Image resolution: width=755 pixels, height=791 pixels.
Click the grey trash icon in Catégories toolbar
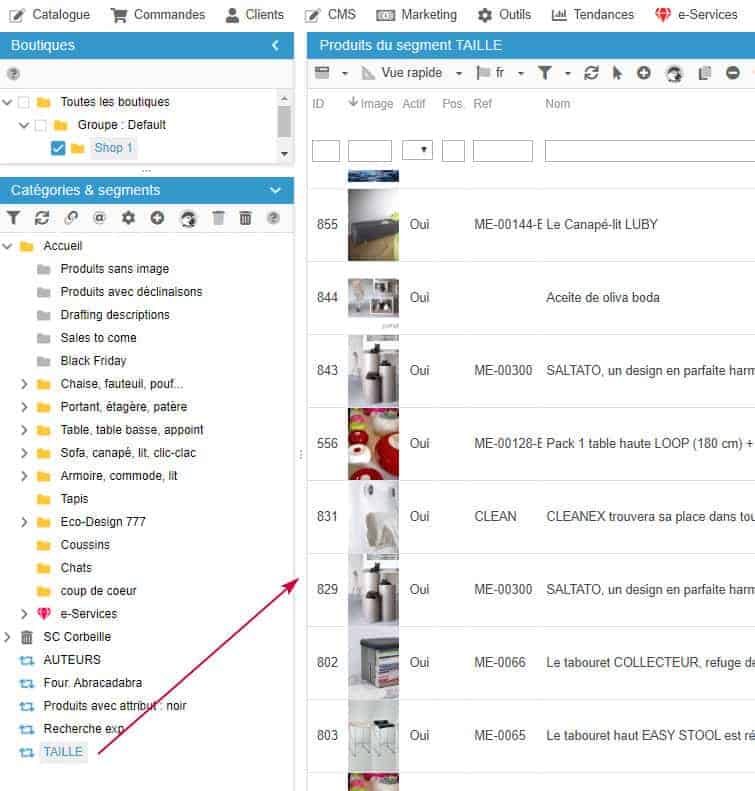[218, 218]
